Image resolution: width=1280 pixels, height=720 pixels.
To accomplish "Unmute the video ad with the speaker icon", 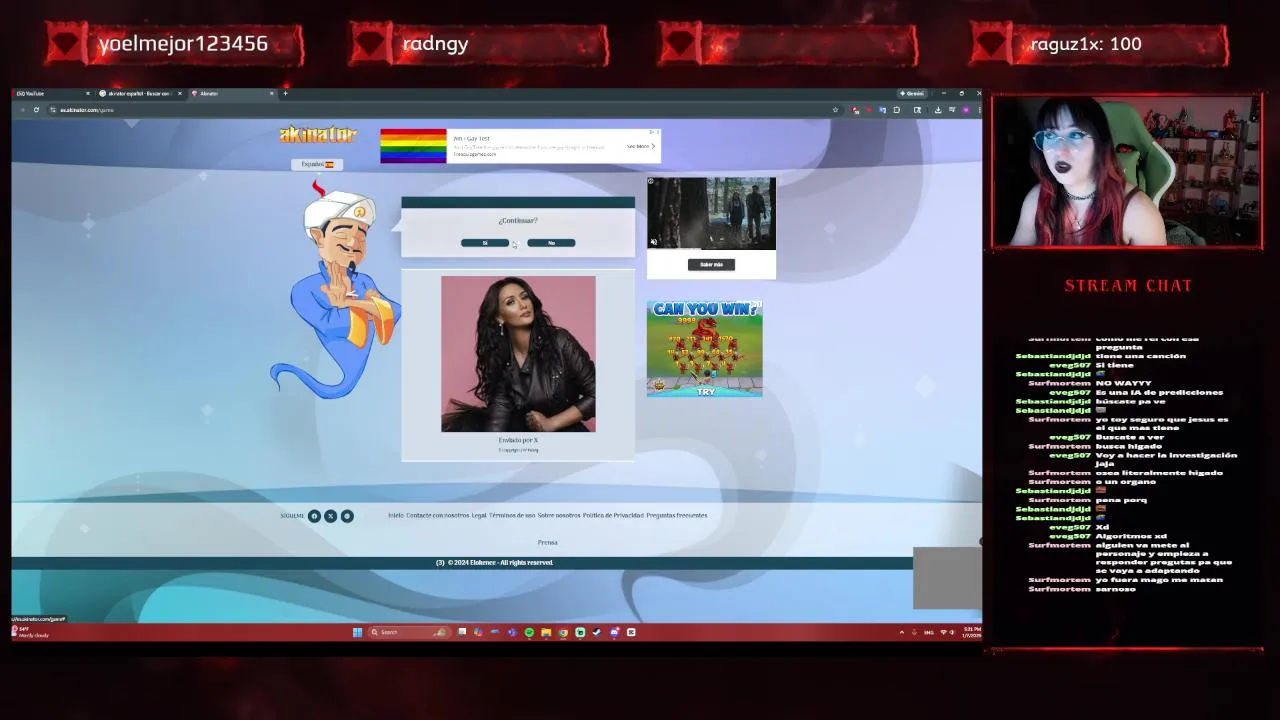I will 654,242.
